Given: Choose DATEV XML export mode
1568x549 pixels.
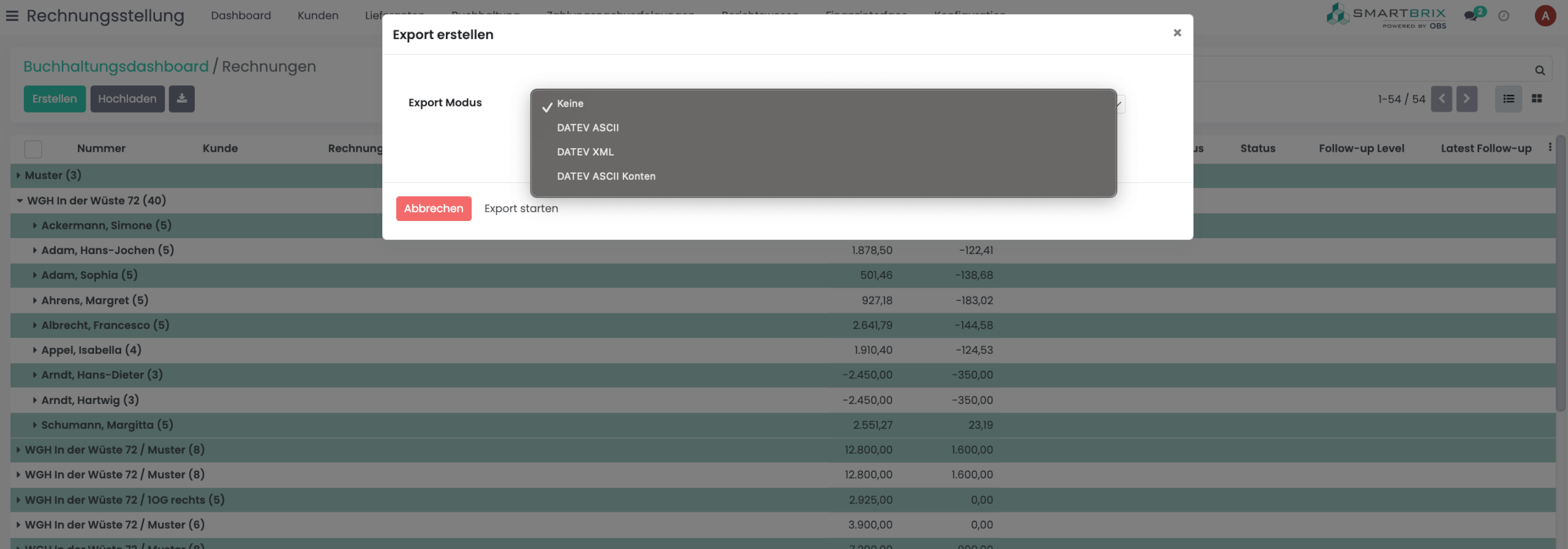Looking at the screenshot, I should click(x=823, y=152).
